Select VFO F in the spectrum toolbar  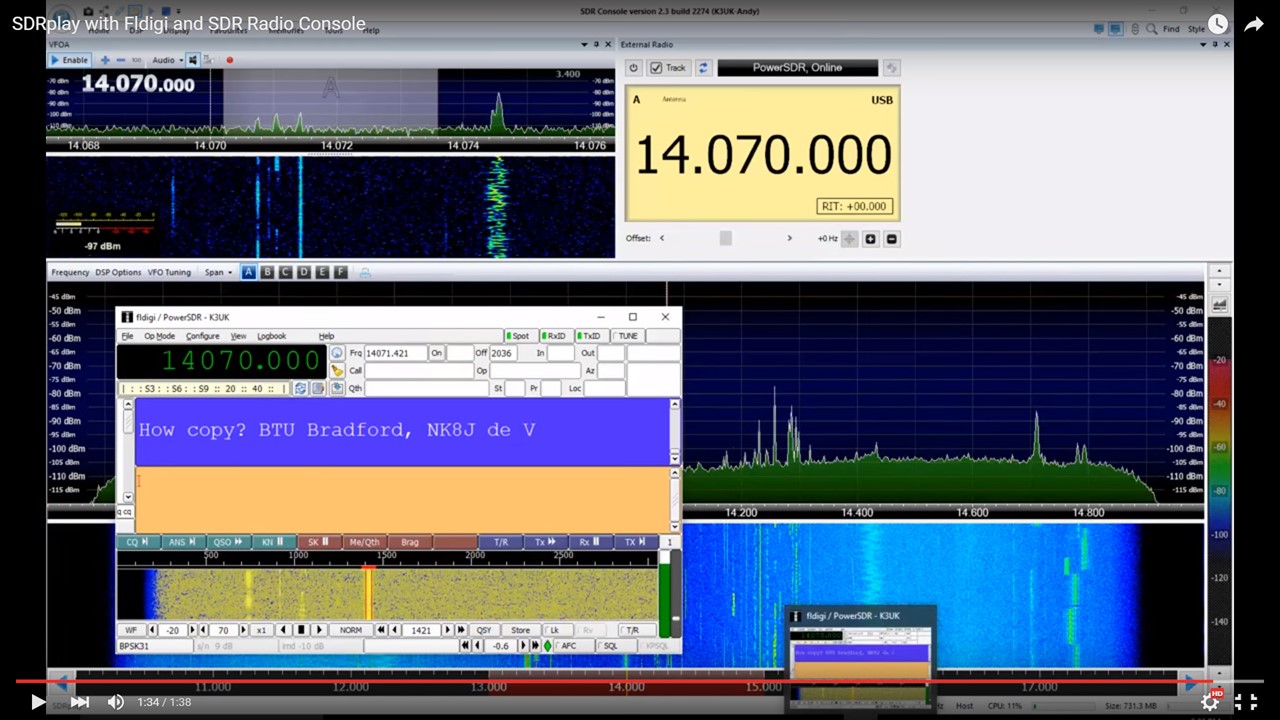pyautogui.click(x=341, y=272)
